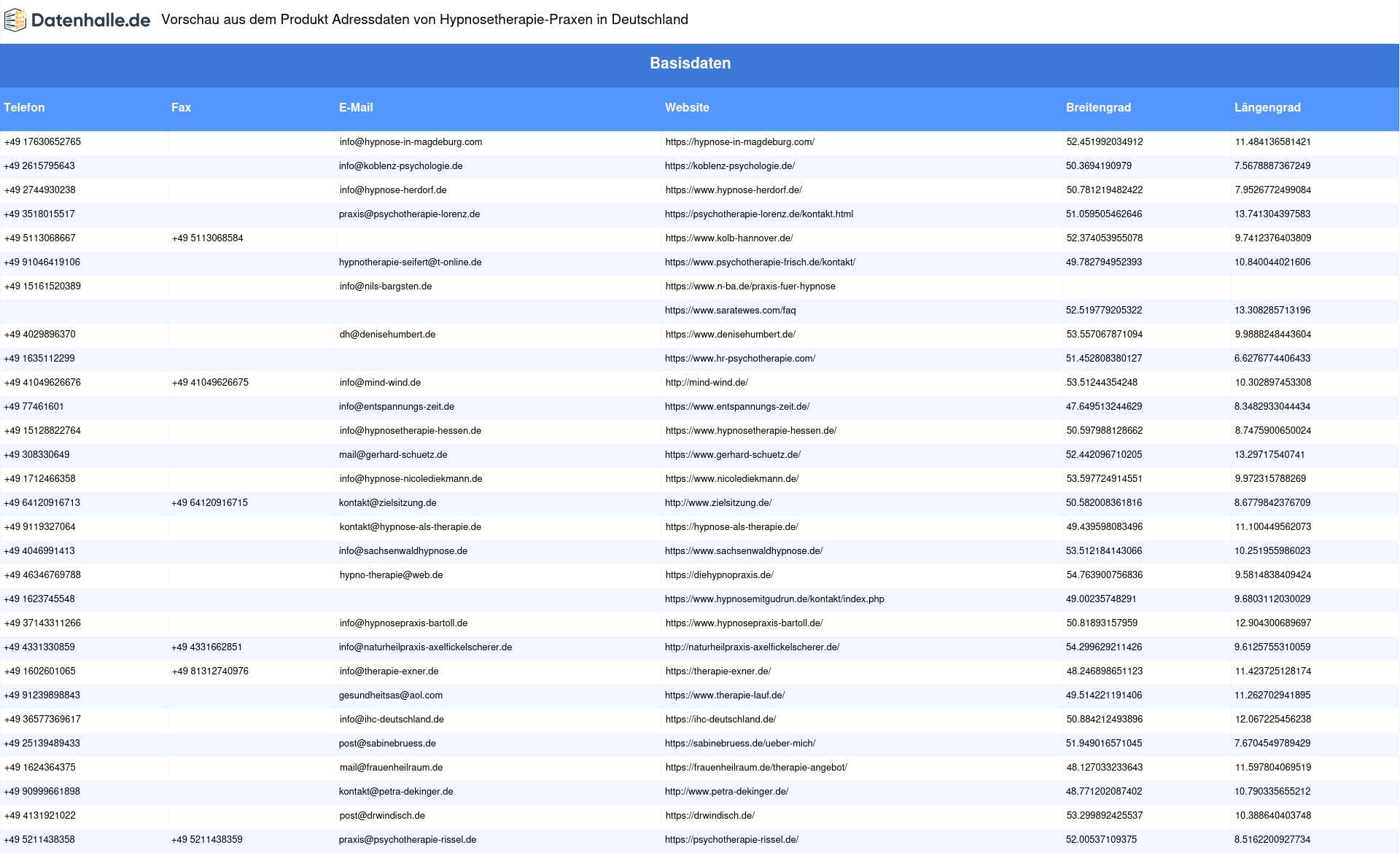Image resolution: width=1400 pixels, height=853 pixels.
Task: Click email post@sabinebruess.de
Action: tap(387, 744)
